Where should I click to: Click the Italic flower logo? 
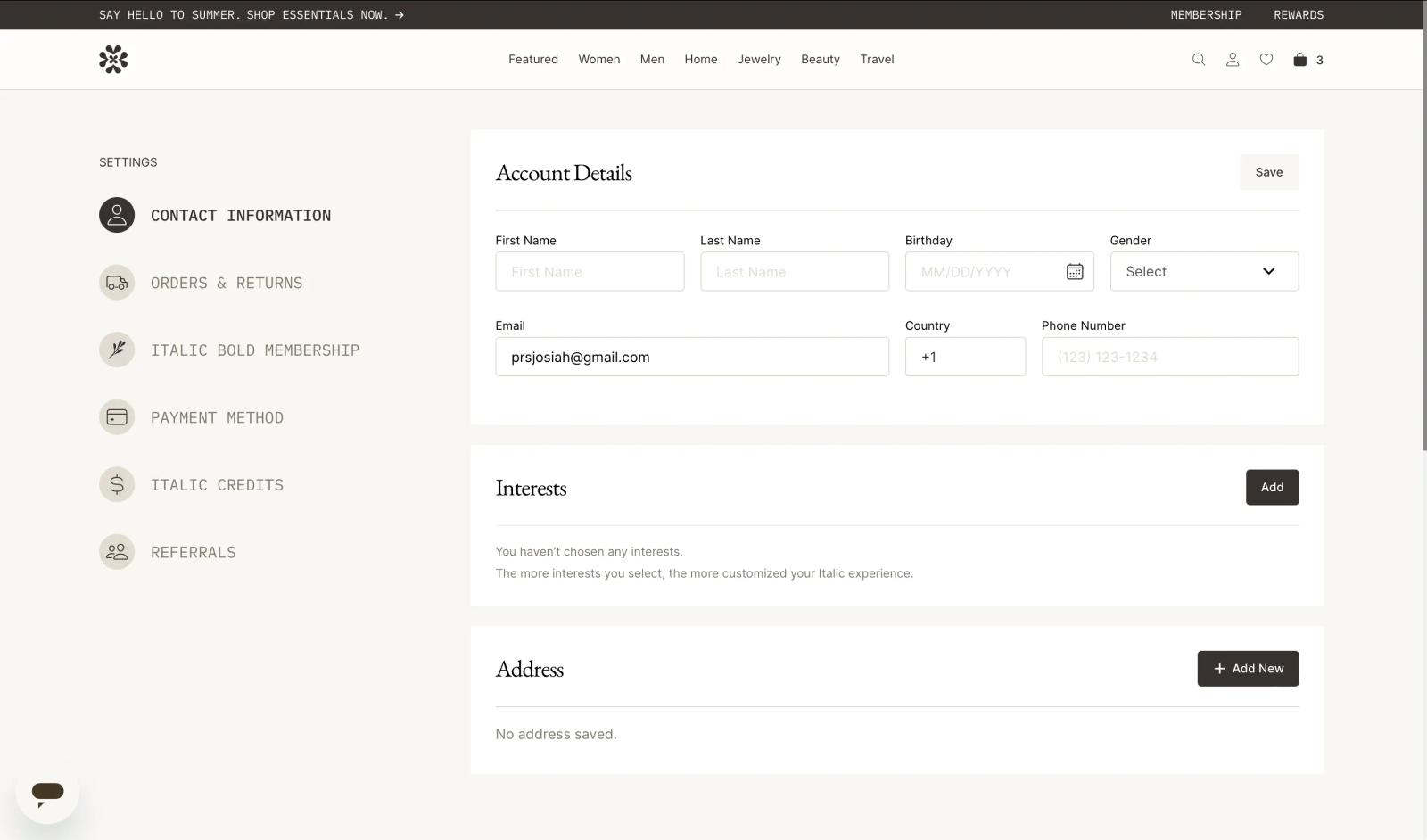[x=113, y=60]
